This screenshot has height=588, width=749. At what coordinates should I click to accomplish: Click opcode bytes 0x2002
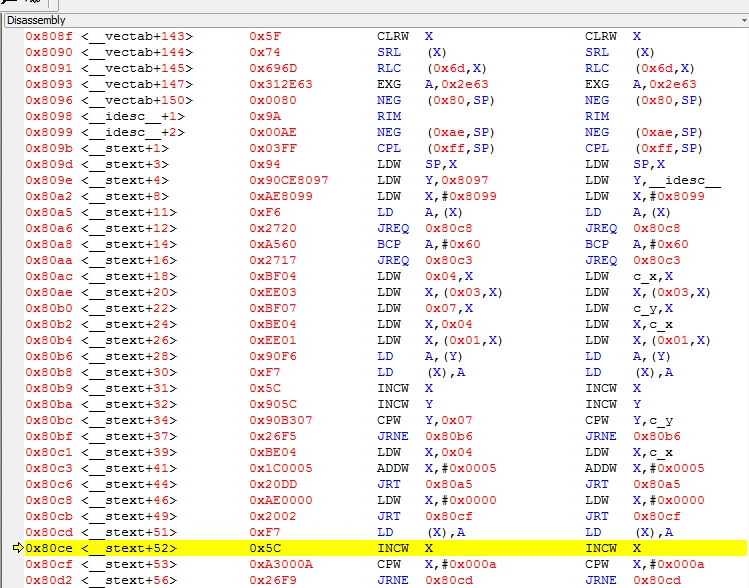click(273, 516)
